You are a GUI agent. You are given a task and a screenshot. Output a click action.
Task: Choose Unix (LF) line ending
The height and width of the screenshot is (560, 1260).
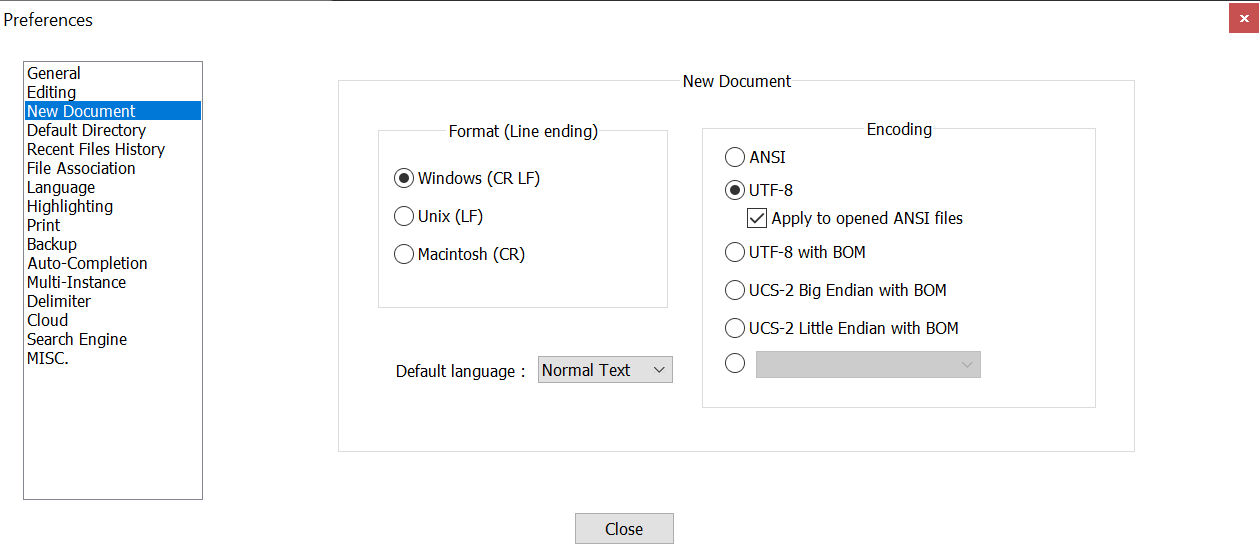404,216
